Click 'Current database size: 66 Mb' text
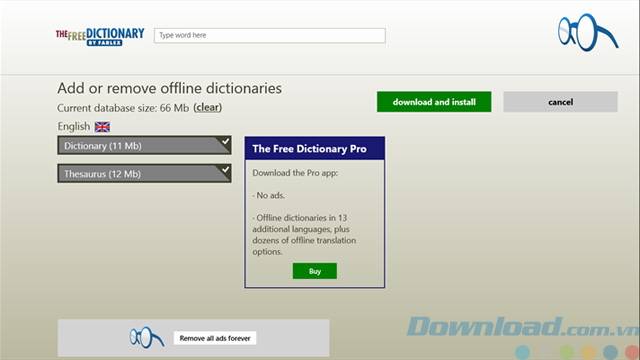 (123, 108)
